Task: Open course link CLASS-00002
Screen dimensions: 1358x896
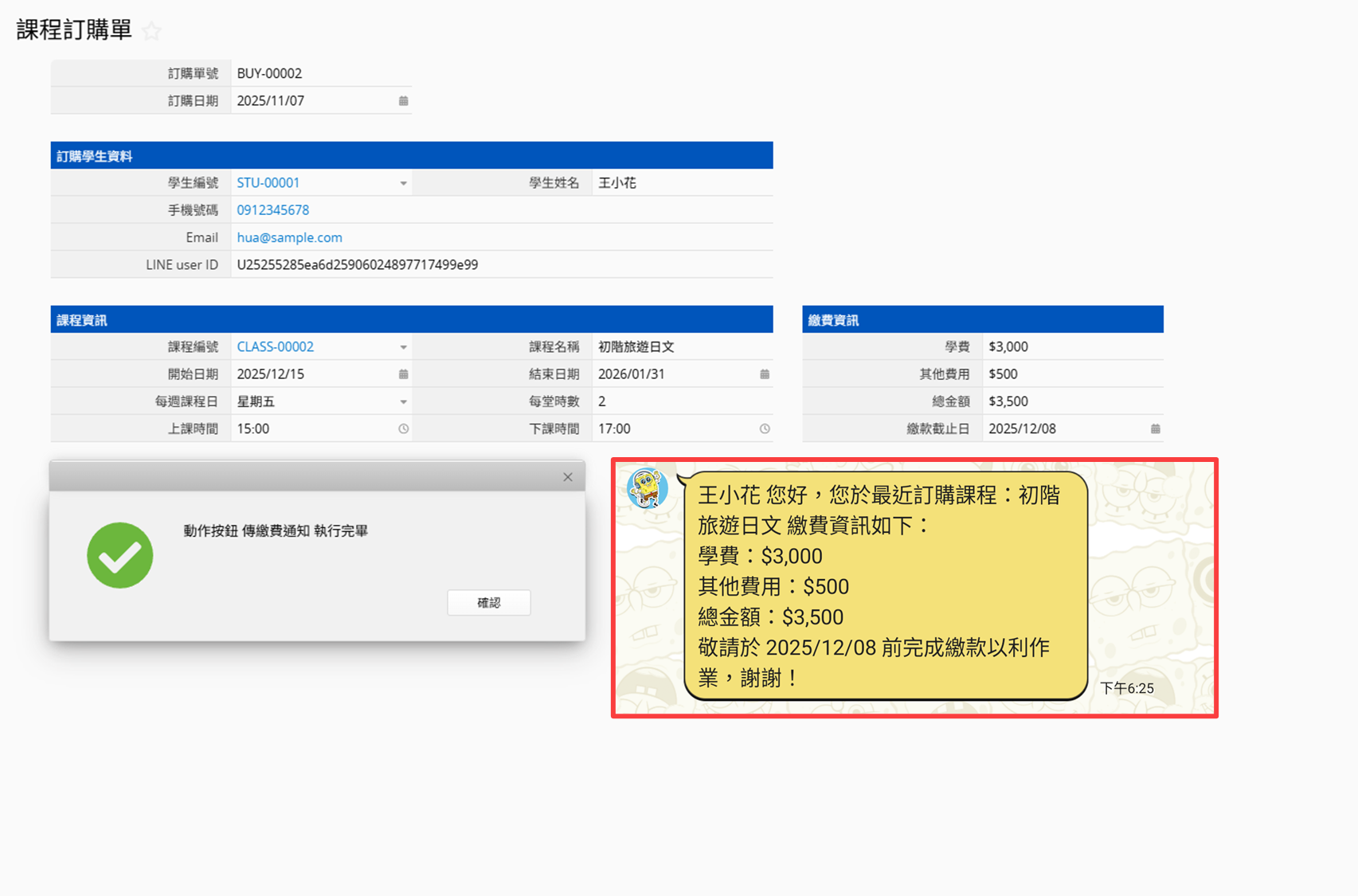Action: click(276, 347)
